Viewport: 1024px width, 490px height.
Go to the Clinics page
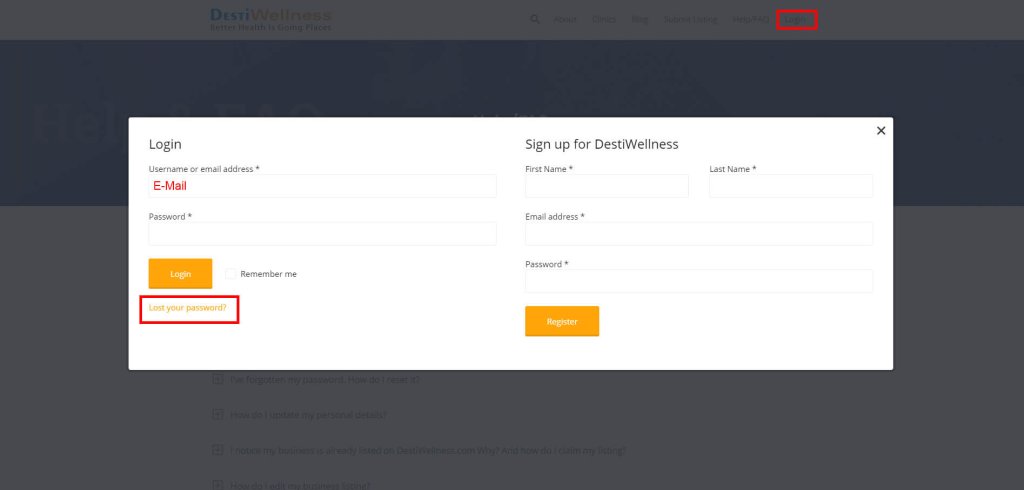(604, 19)
